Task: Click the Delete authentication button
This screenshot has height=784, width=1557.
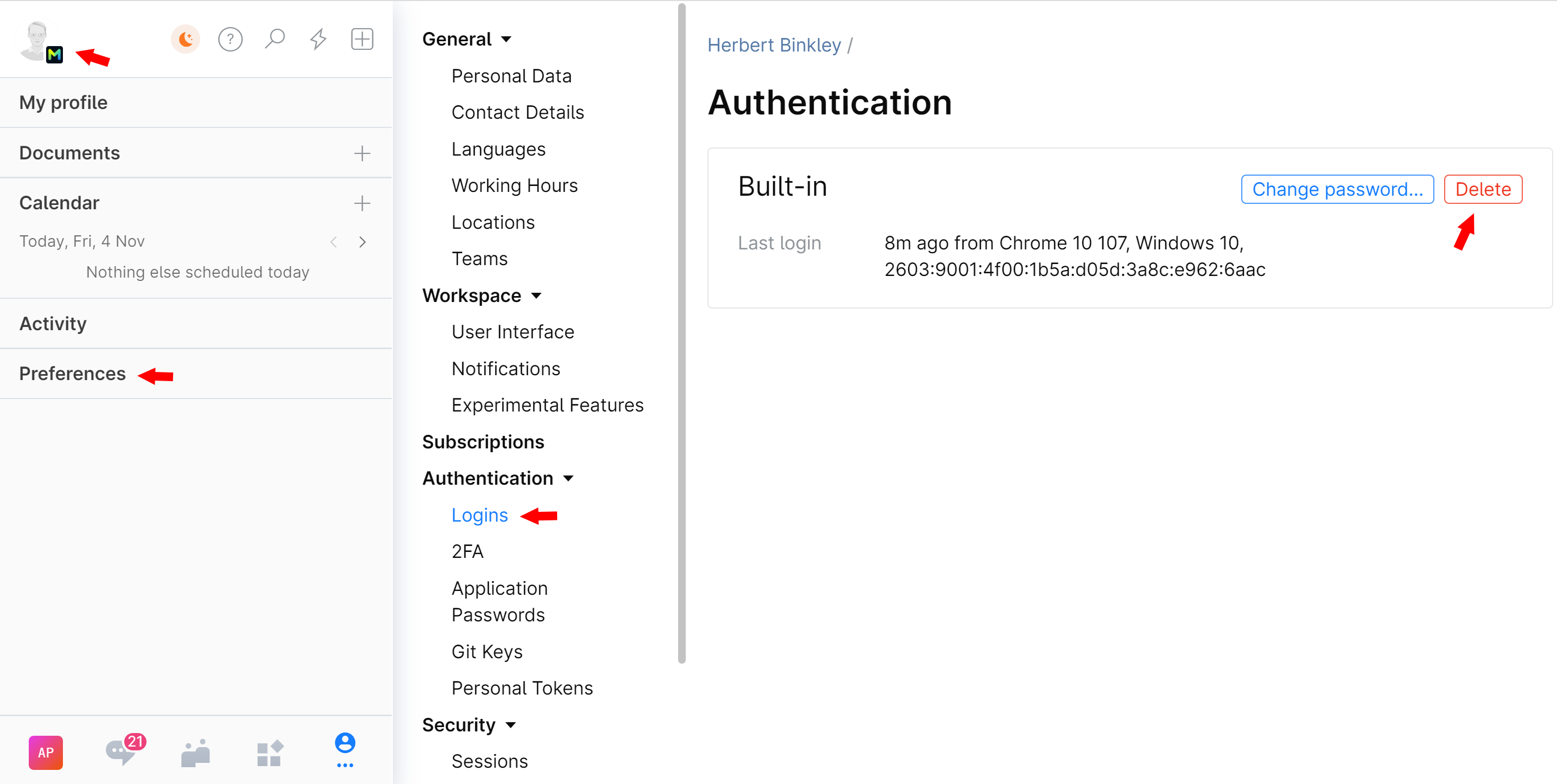Action: pyautogui.click(x=1483, y=189)
